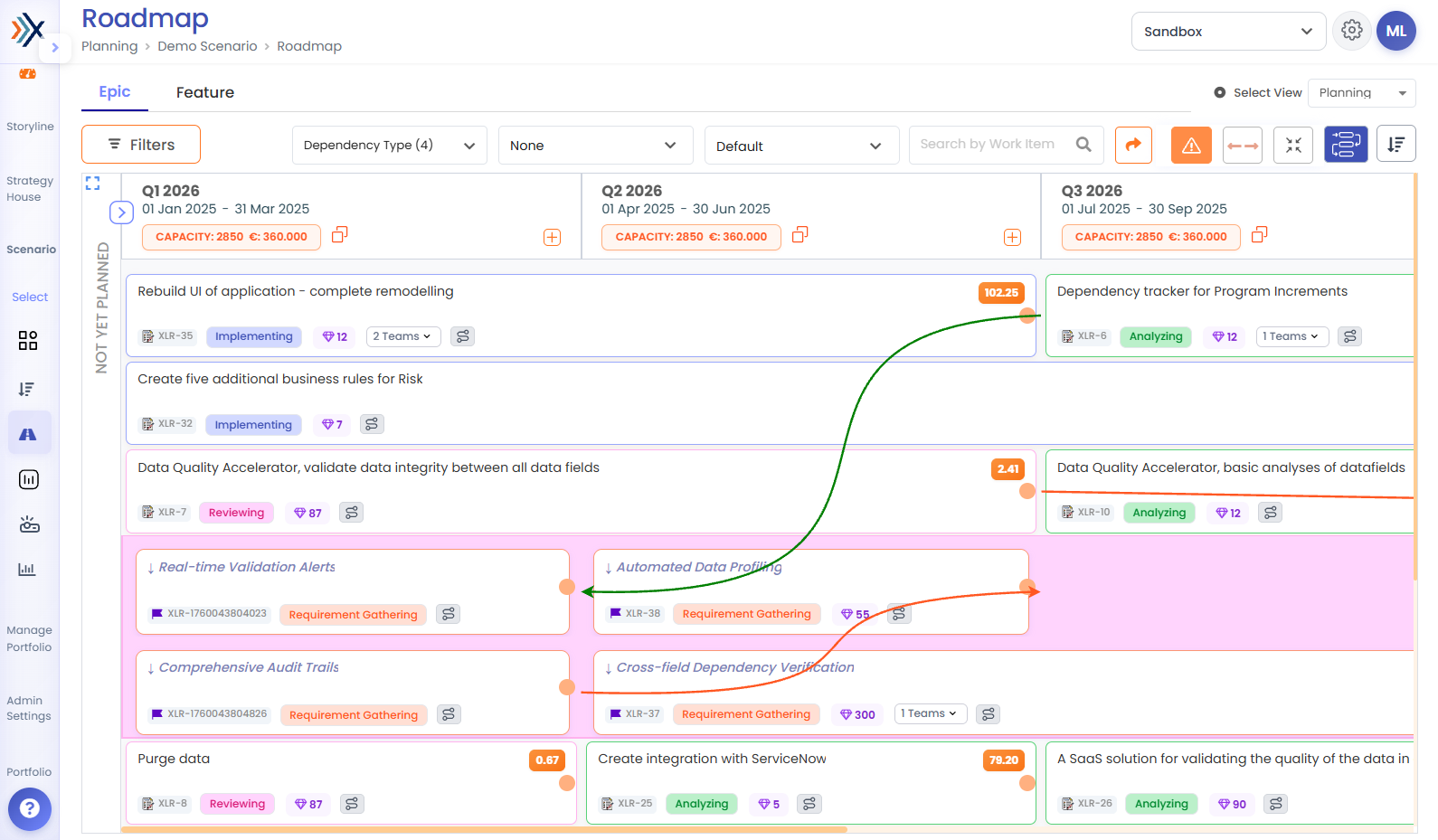Open the Dependency Type (4) dropdown
The height and width of the screenshot is (840, 1438).
[389, 145]
